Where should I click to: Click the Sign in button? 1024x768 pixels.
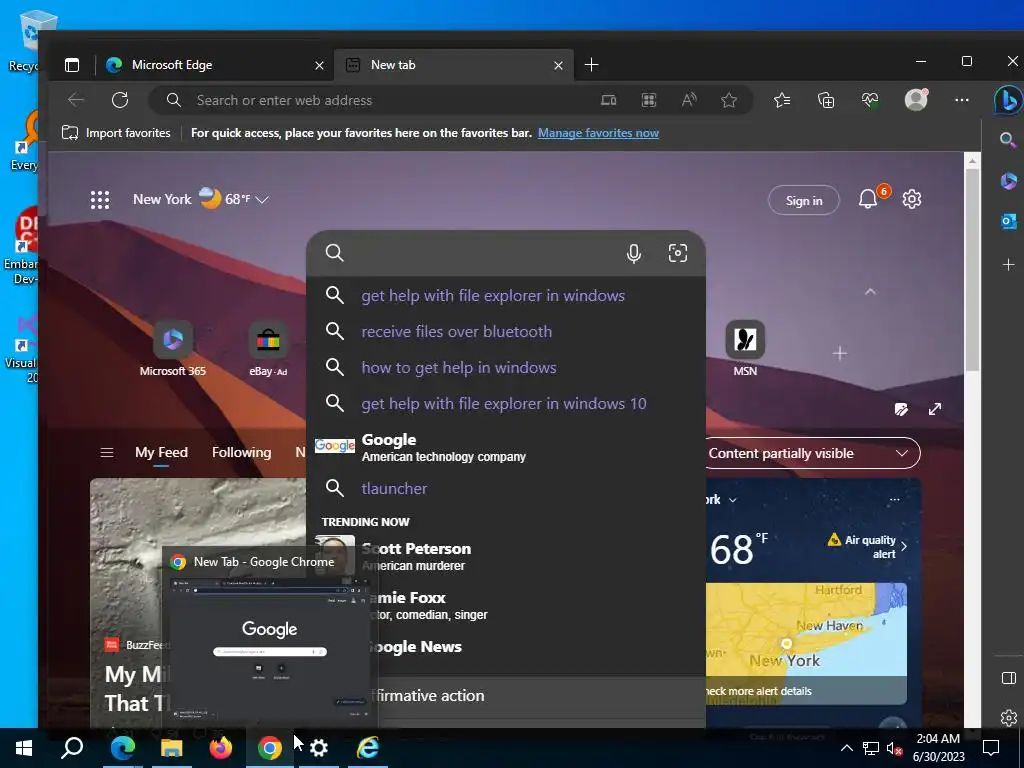[x=803, y=200]
